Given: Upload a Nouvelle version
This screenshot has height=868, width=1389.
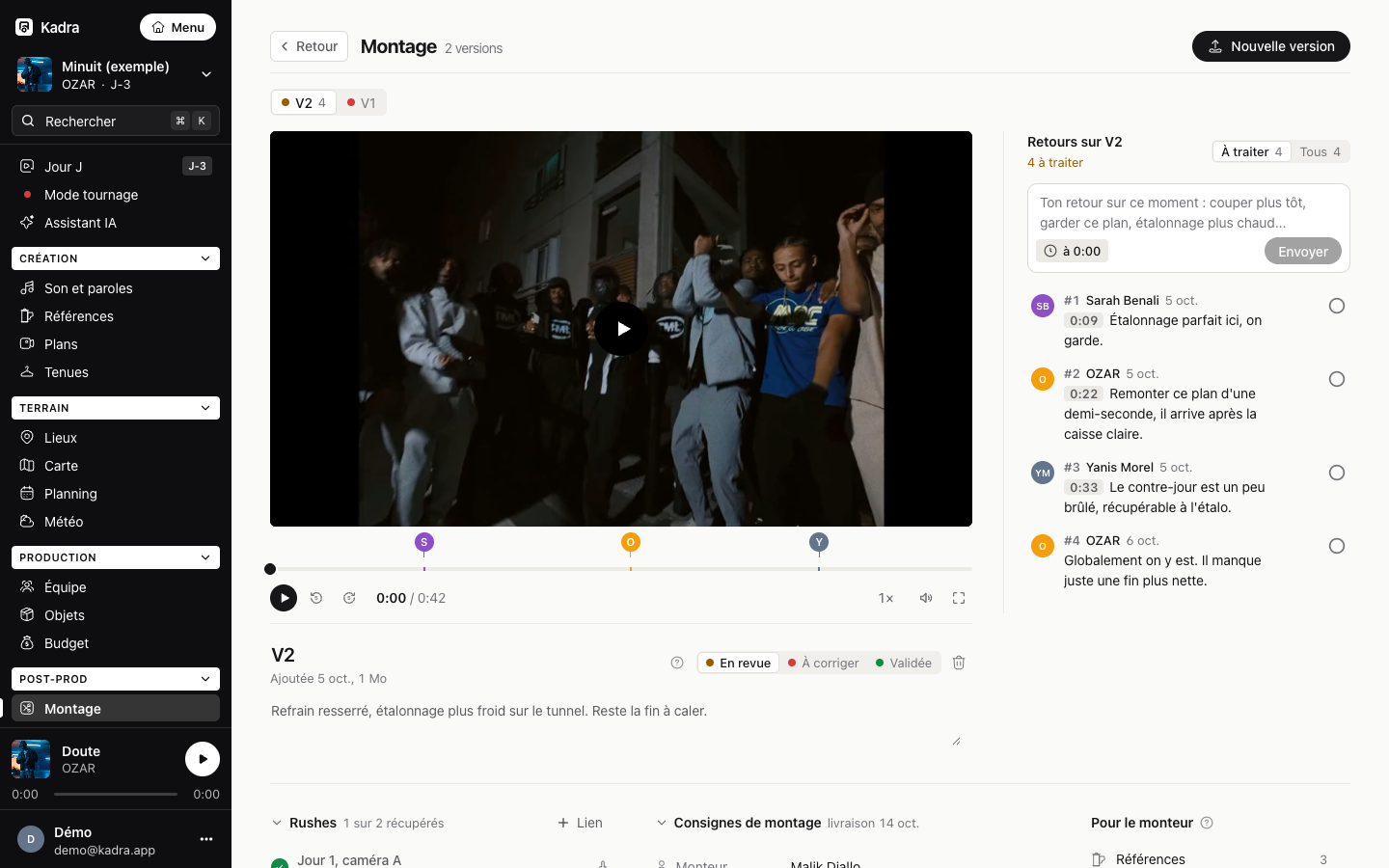Looking at the screenshot, I should 1271,46.
